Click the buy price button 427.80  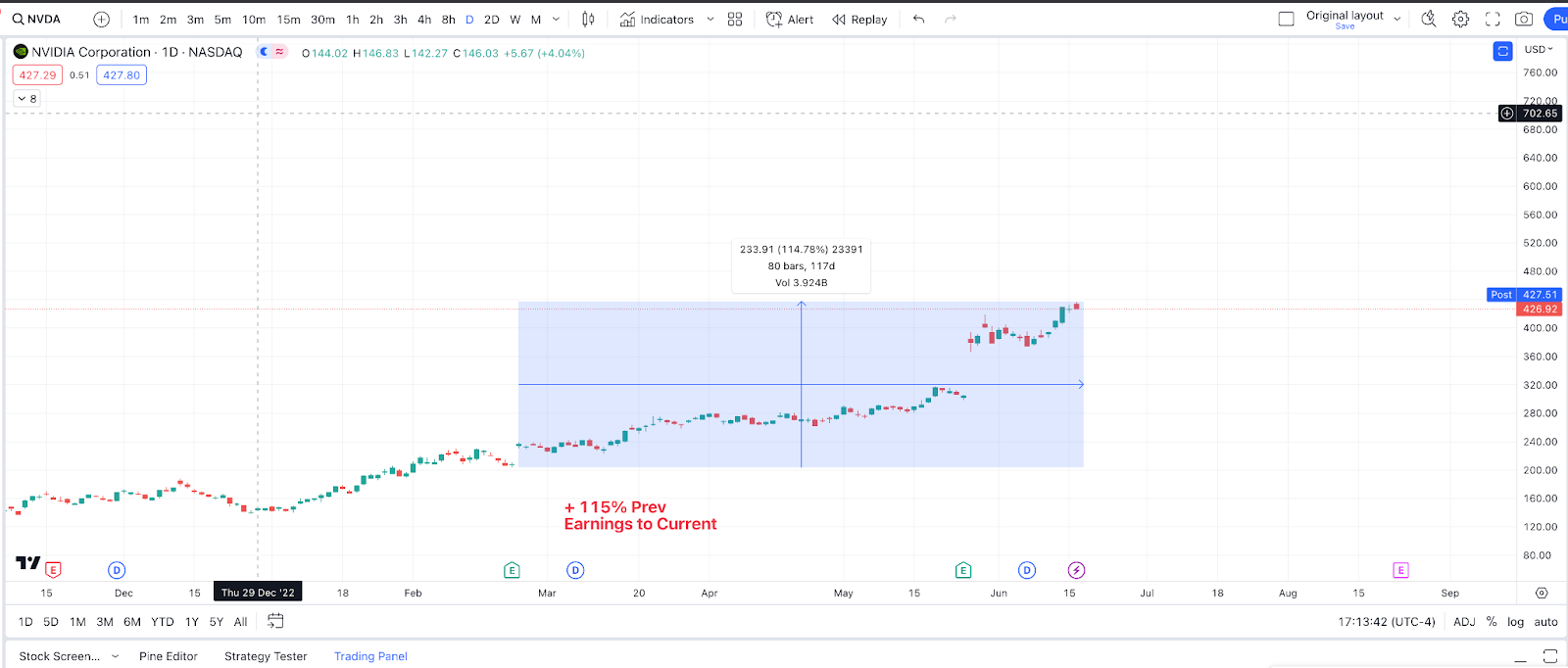[x=122, y=75]
